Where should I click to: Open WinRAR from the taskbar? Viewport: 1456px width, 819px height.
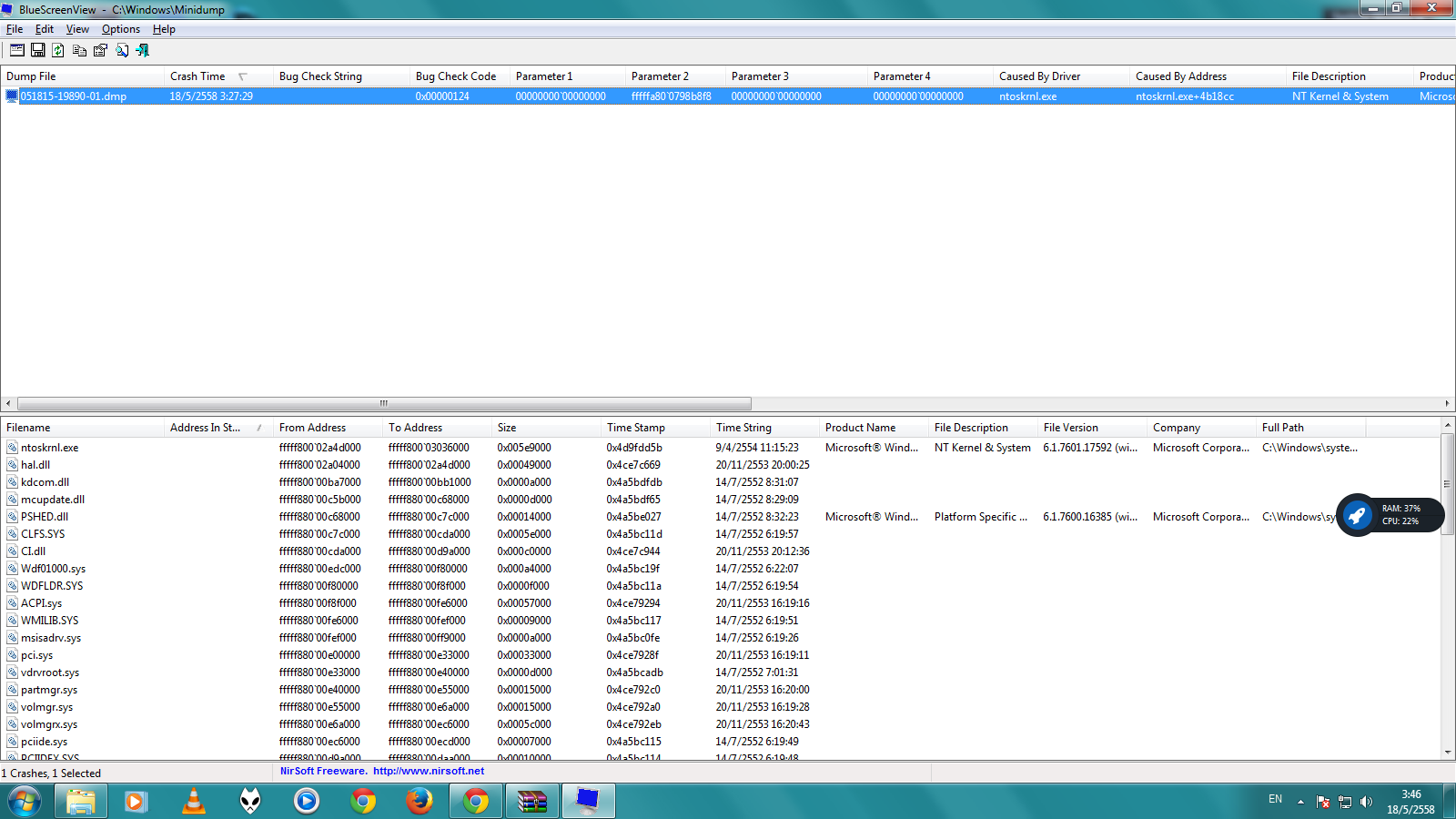[x=532, y=802]
